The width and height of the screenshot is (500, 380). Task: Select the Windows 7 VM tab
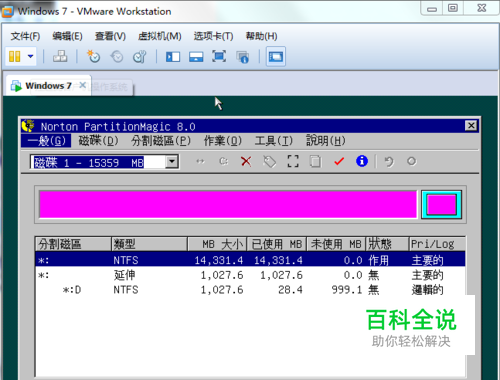[48, 86]
